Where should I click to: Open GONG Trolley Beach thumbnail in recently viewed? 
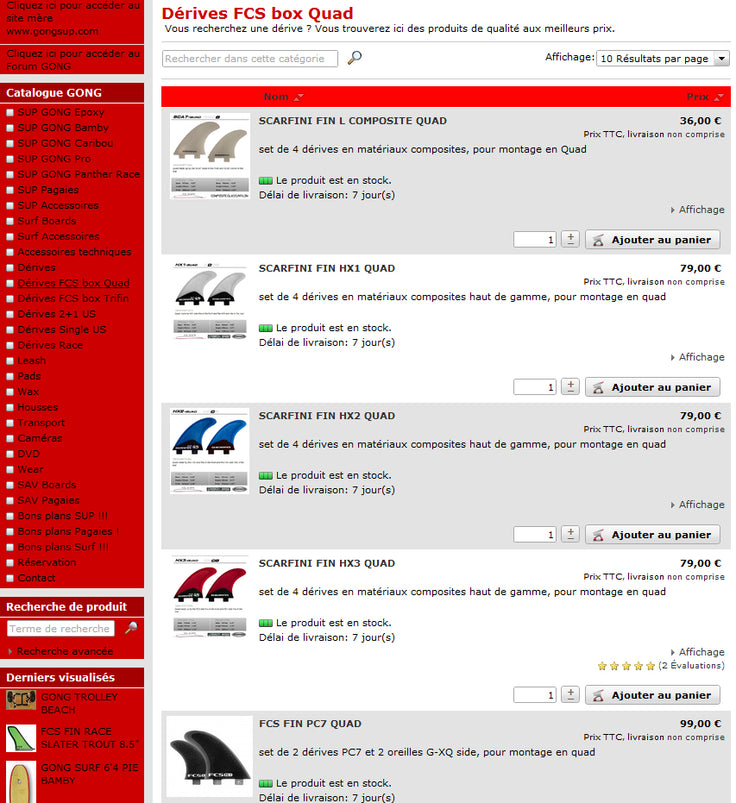coord(21,700)
